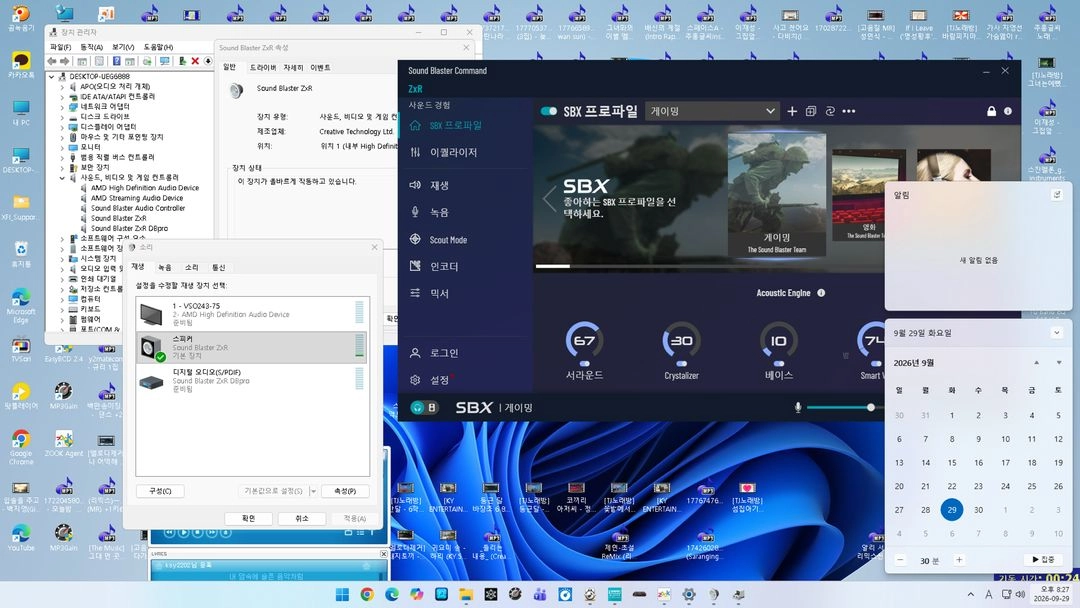1080x608 pixels.
Task: Open 기본값으로 설정 dropdown arrow in 소리 dialog
Action: pos(313,491)
